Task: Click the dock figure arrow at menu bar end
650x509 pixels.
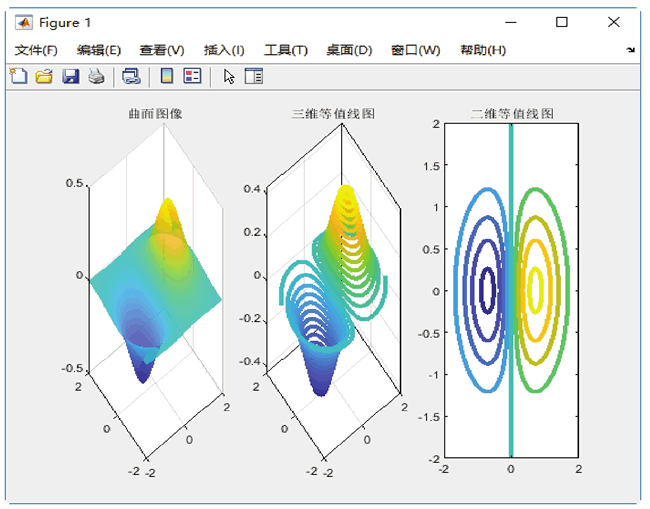Action: tap(631, 50)
